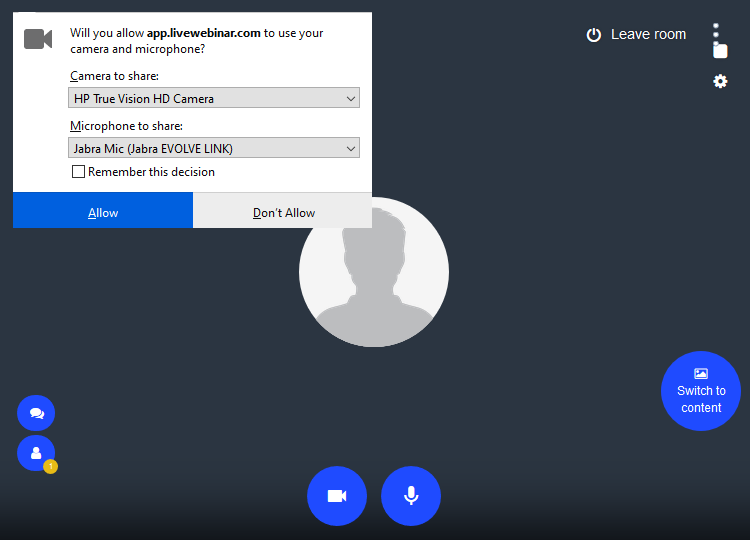Open the three-dot more options menu
The width and height of the screenshot is (750, 540).
pos(716,30)
